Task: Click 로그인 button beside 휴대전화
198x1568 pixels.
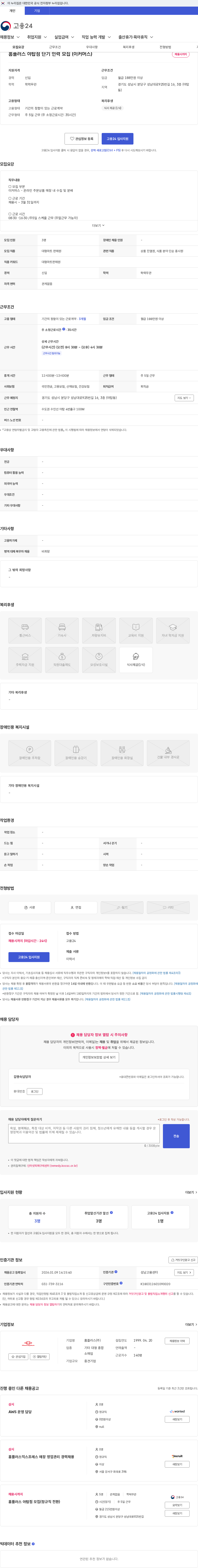Action: click(35, 1091)
